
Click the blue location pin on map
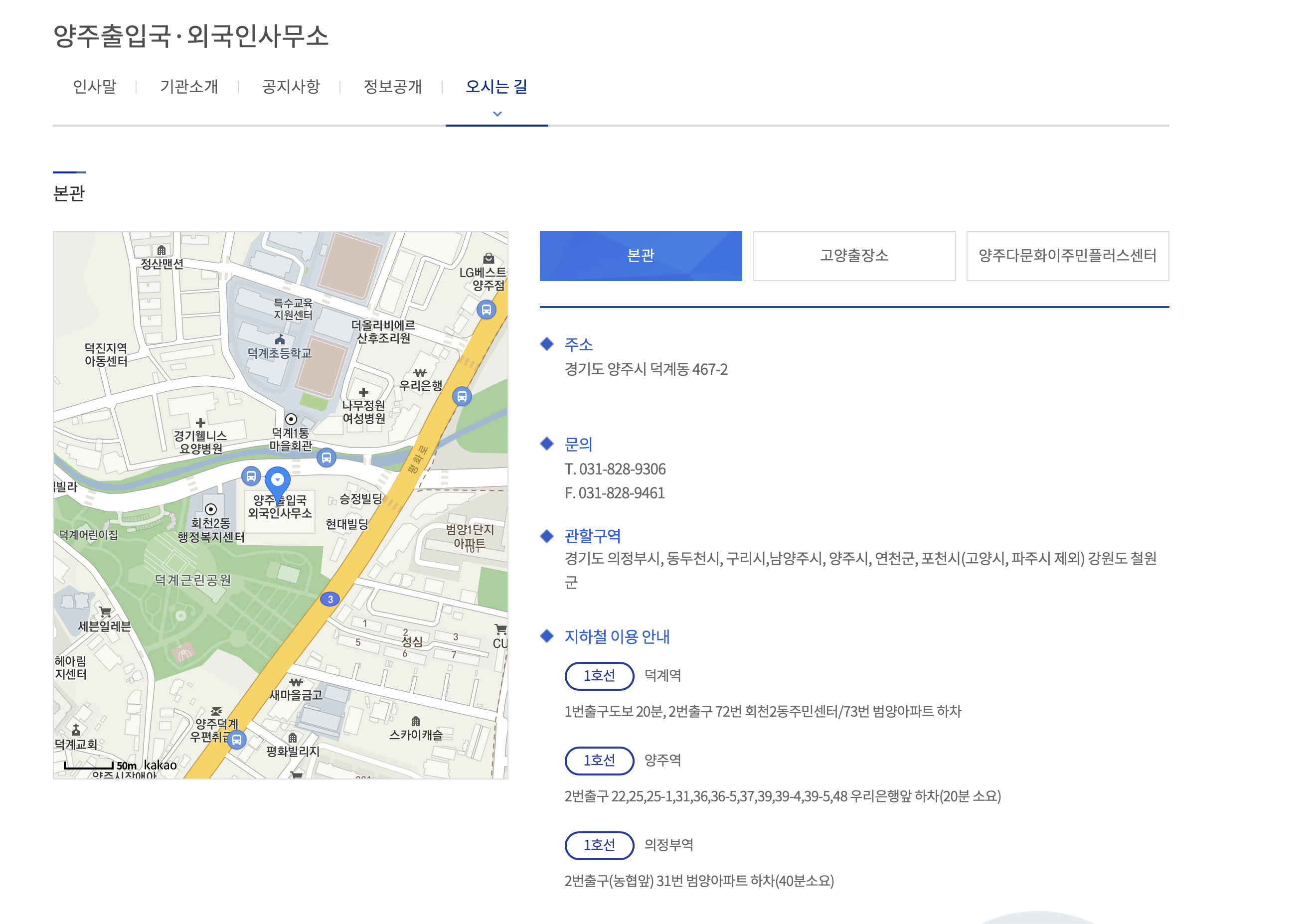pos(277,482)
